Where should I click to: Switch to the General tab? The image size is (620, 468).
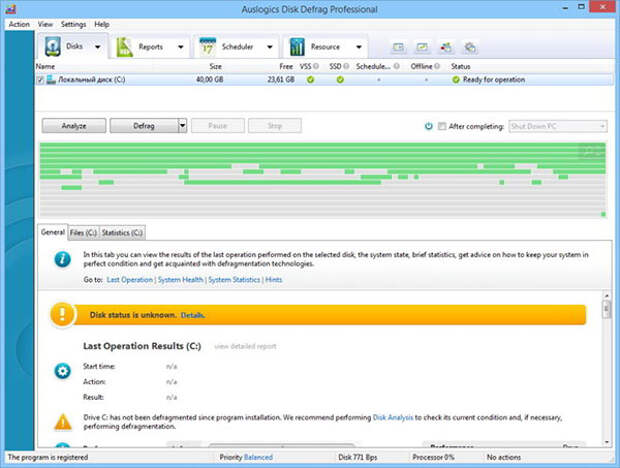pos(53,232)
